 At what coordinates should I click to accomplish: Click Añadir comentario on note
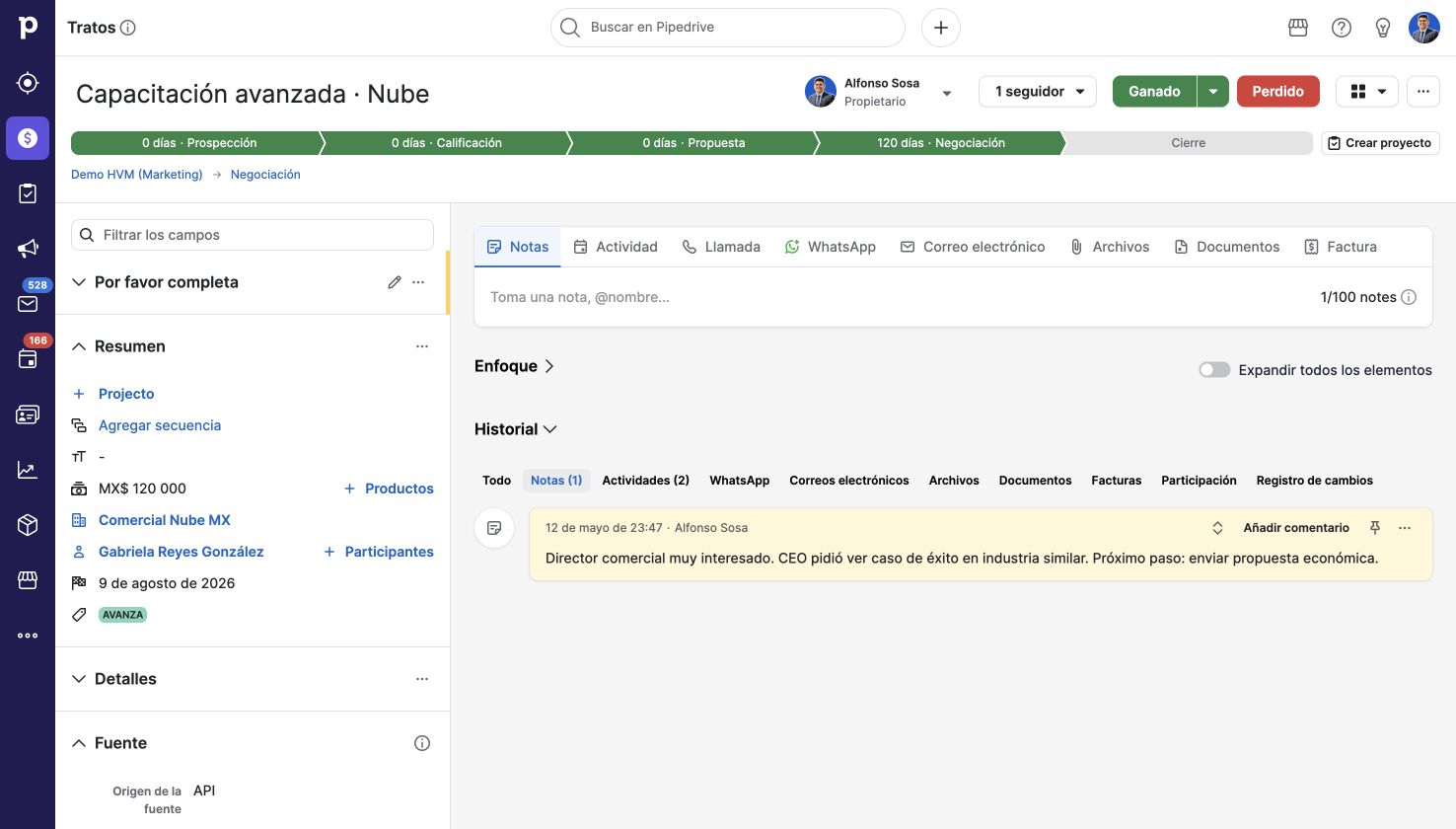click(x=1296, y=528)
